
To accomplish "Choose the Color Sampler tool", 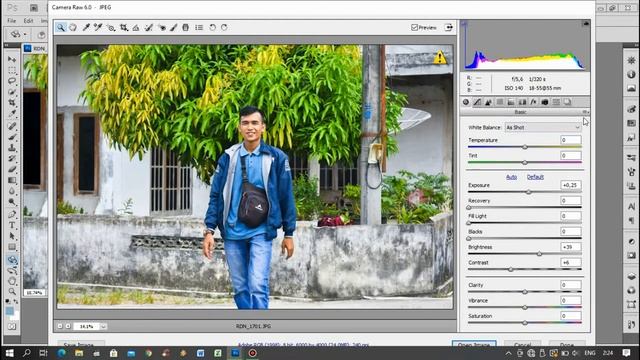I will 98,27.
